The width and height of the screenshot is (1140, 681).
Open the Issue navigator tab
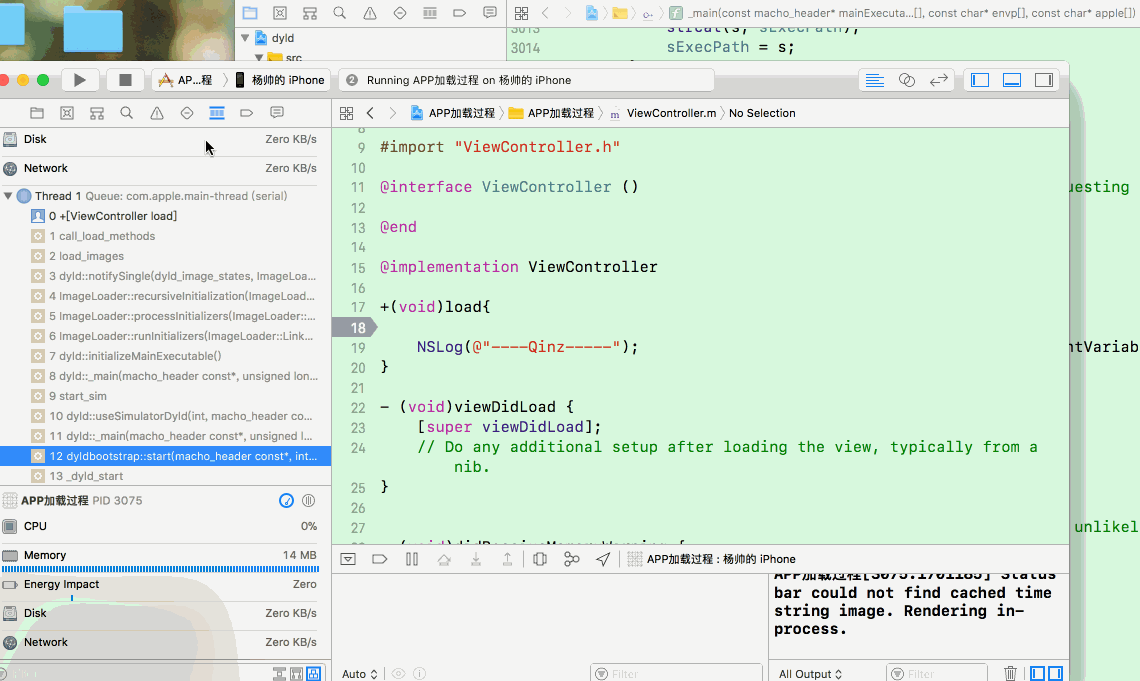(157, 113)
